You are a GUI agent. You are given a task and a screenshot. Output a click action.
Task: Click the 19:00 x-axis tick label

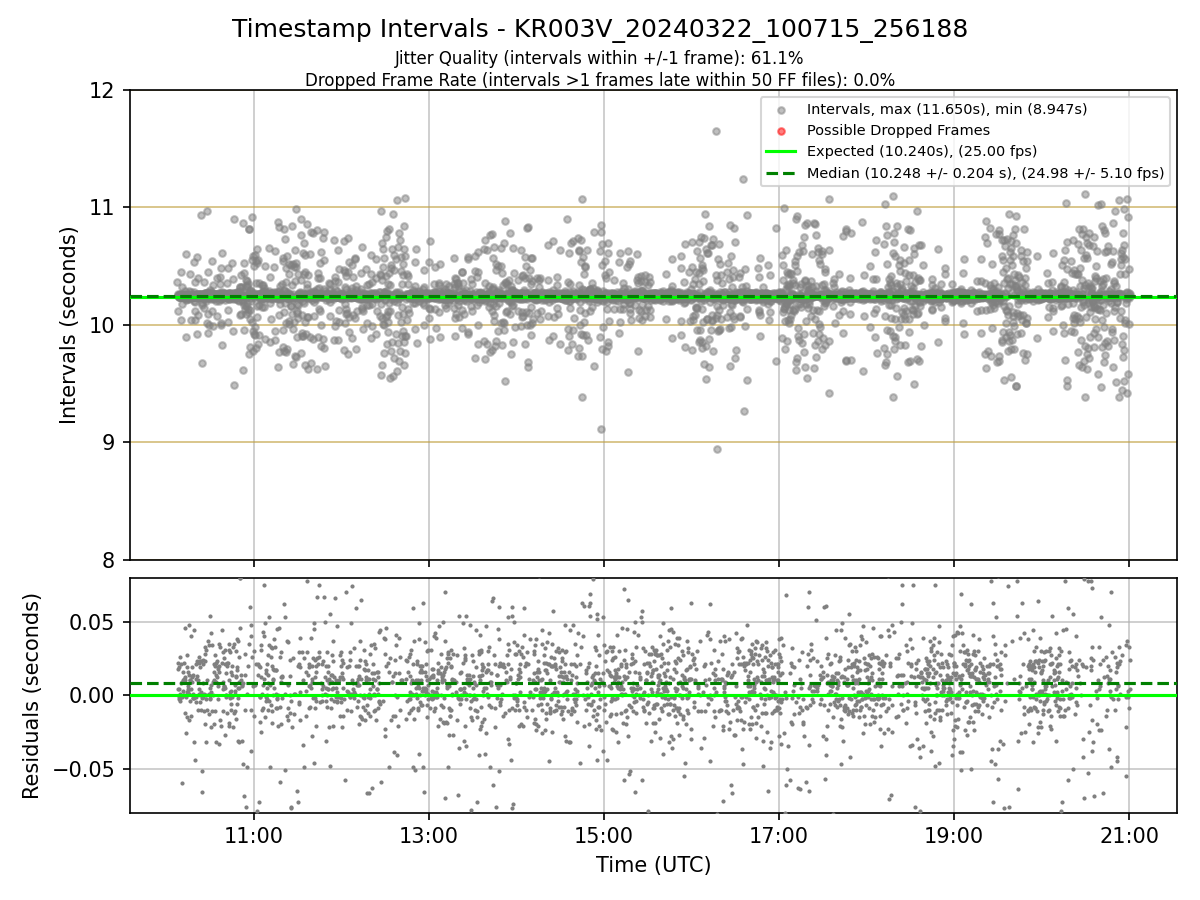[x=953, y=835]
